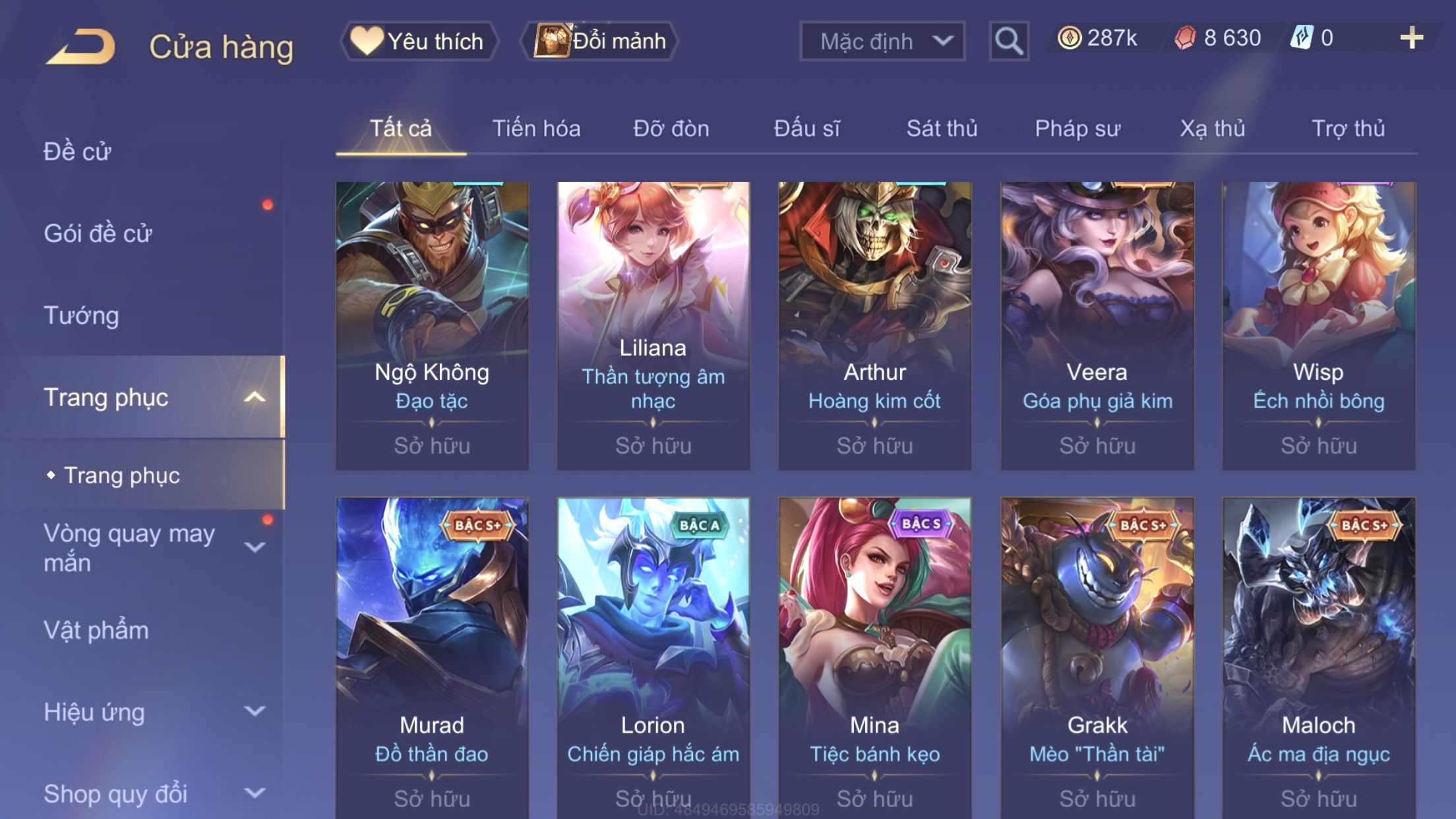Viewport: 1456px width, 819px height.
Task: Add currency with the plus icon
Action: (1411, 38)
